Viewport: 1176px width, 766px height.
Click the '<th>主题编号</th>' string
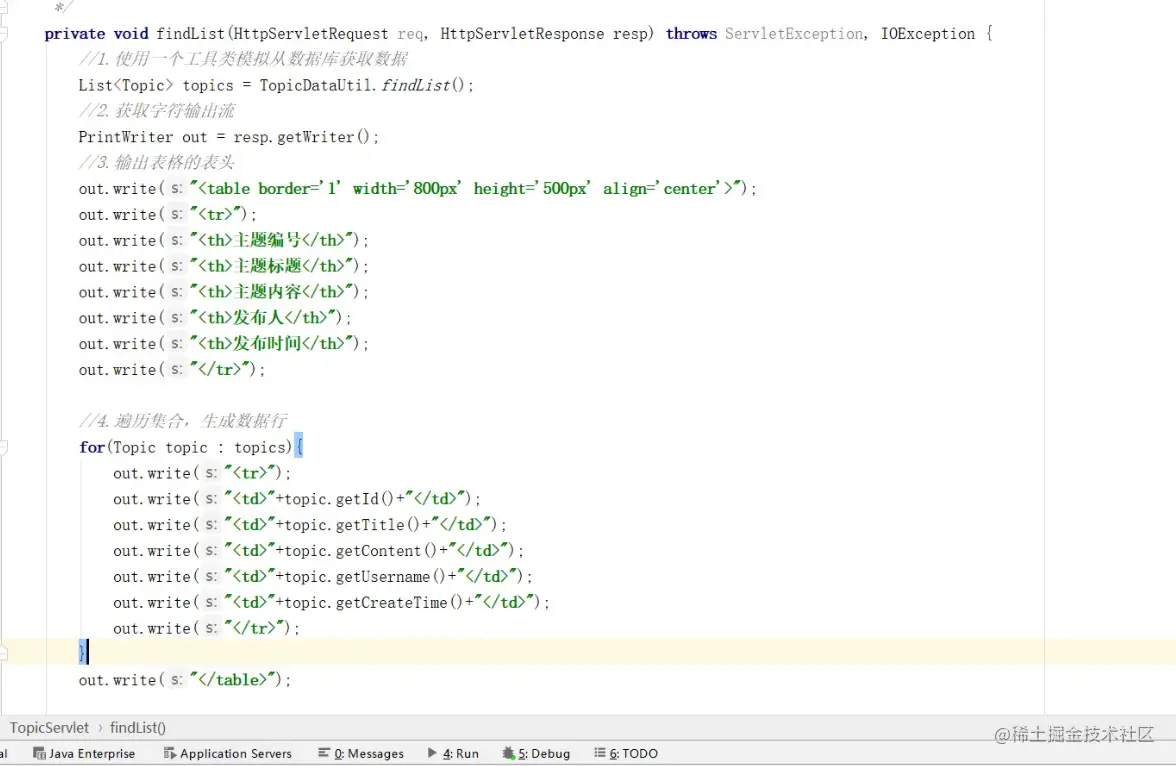click(272, 240)
